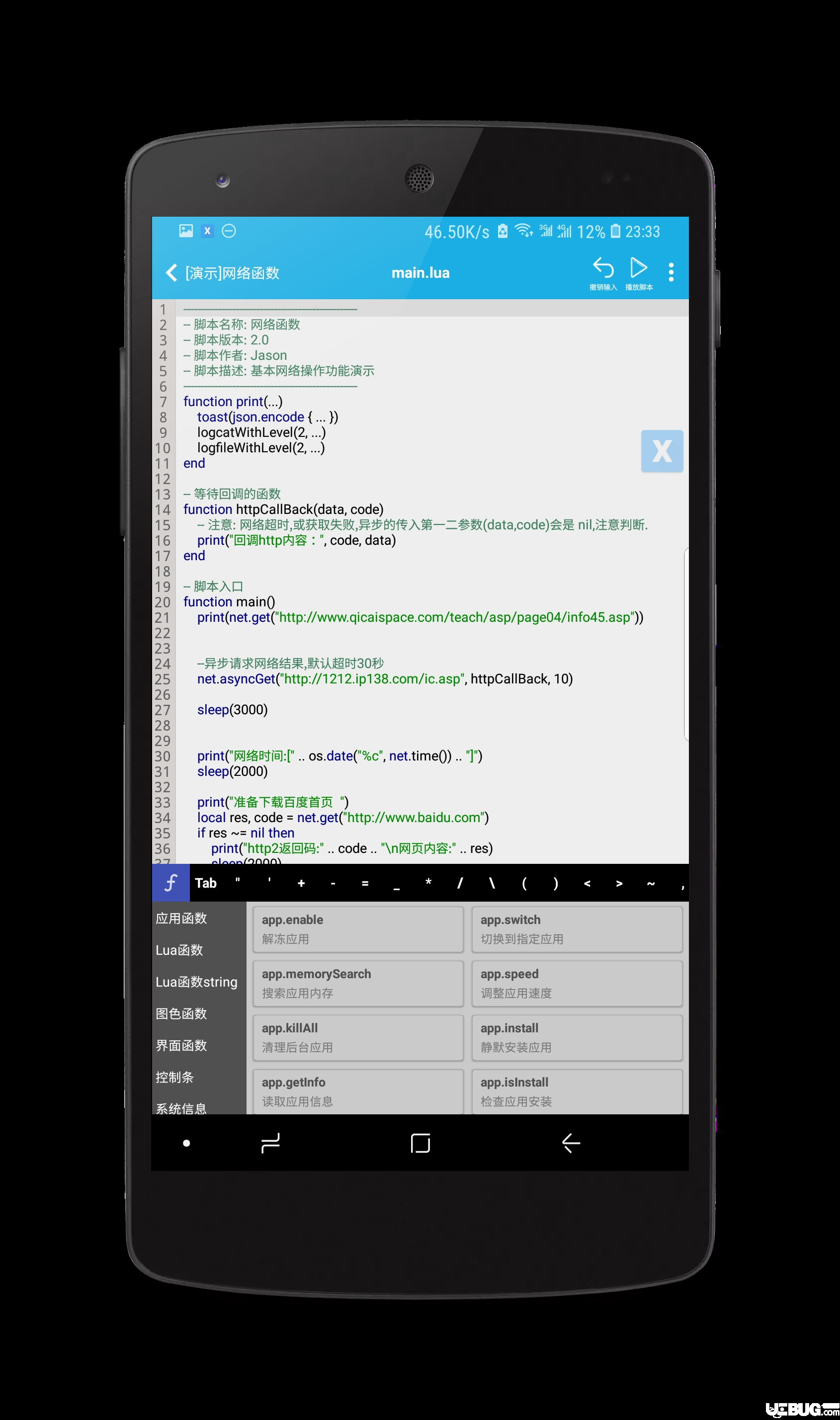Insert greater-than sign from symbol bar
This screenshot has width=840, height=1420.
click(x=619, y=883)
